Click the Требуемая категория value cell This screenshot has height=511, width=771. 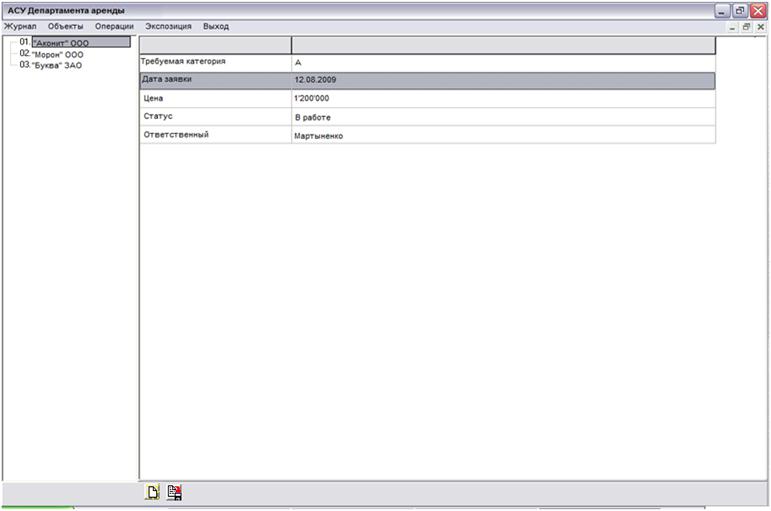(x=502, y=62)
